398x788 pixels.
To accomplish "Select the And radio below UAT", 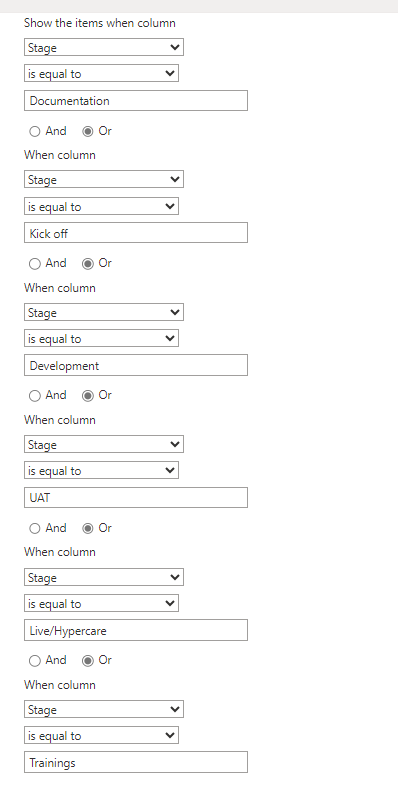I will coord(35,529).
